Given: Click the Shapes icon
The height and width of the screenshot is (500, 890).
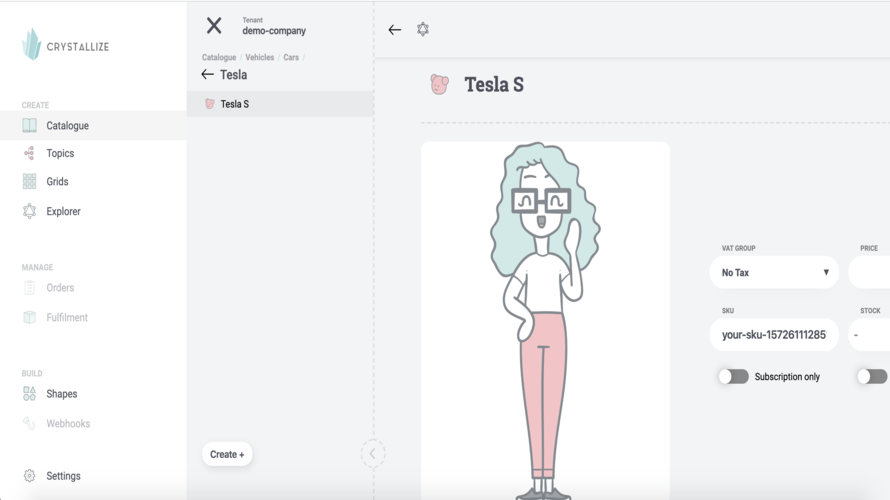Looking at the screenshot, I should 30,393.
